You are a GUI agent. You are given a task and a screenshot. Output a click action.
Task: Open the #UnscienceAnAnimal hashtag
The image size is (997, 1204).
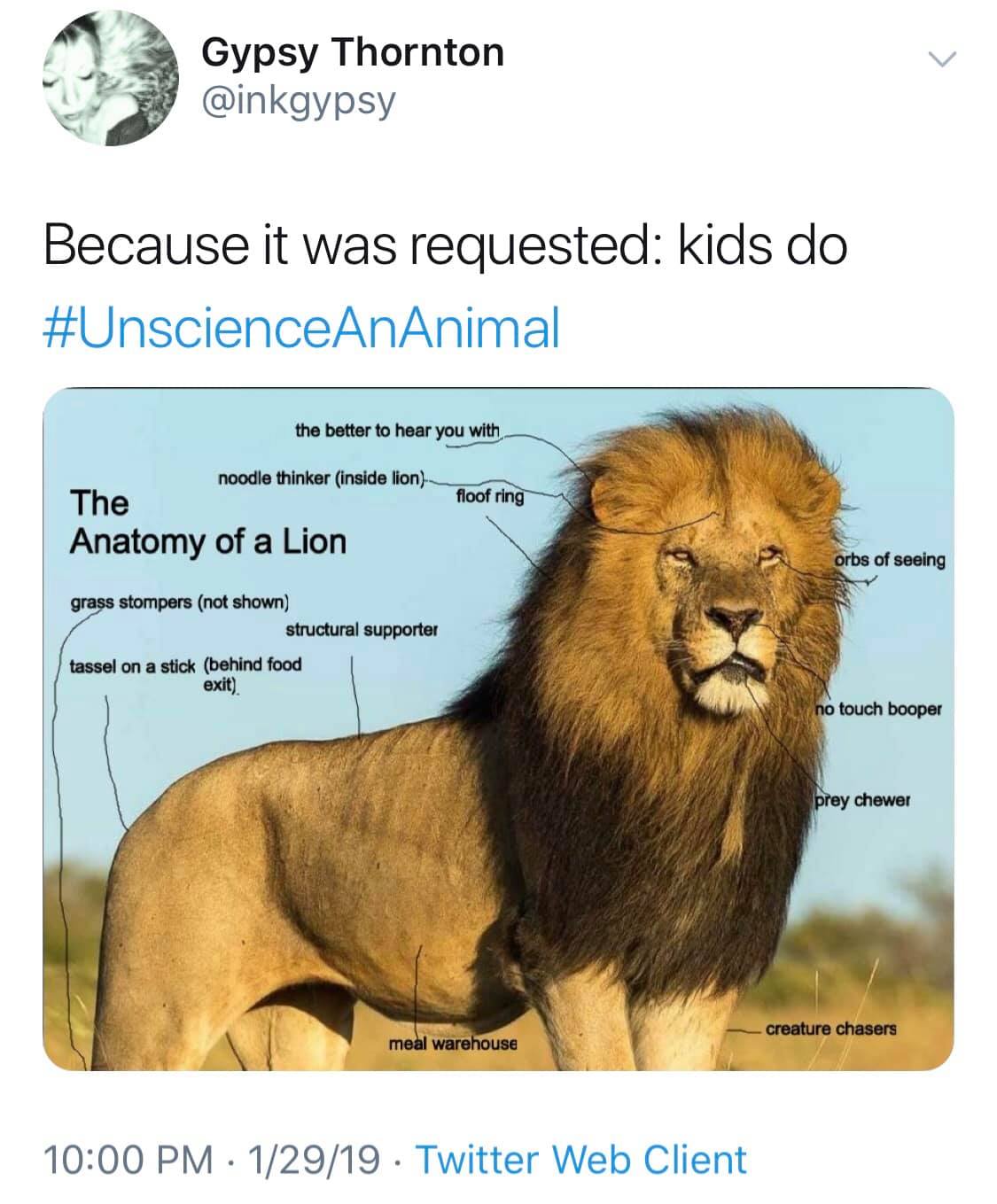coord(301,328)
